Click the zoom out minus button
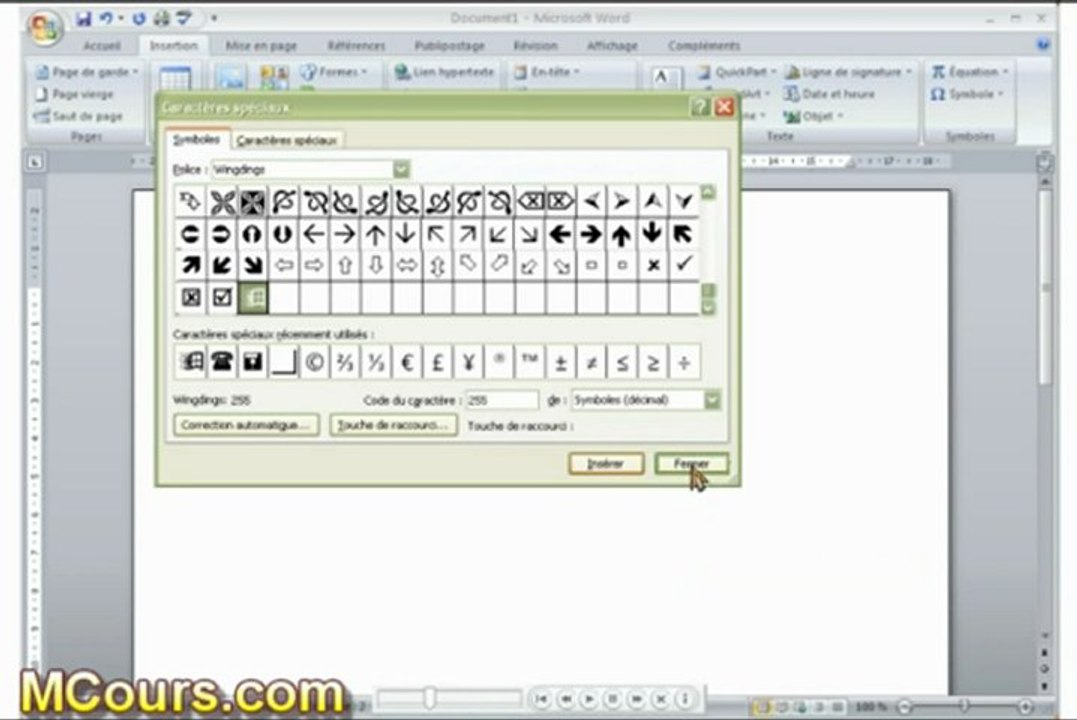 (x=905, y=706)
